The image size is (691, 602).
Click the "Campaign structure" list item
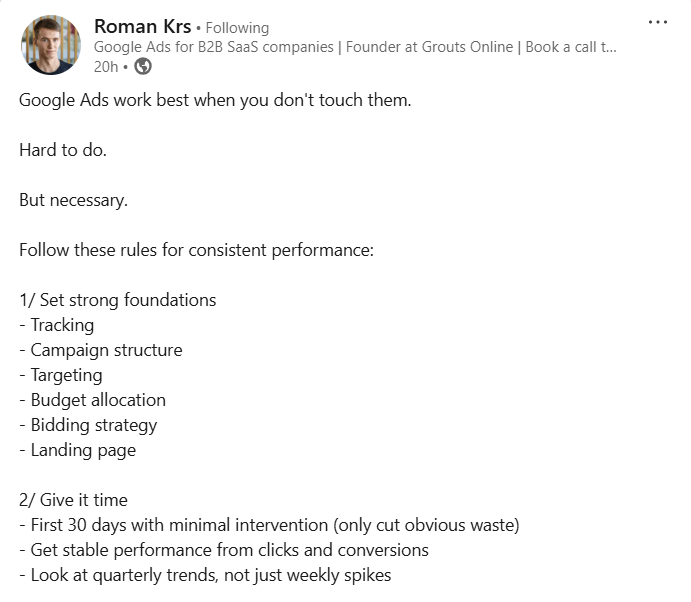tap(106, 350)
